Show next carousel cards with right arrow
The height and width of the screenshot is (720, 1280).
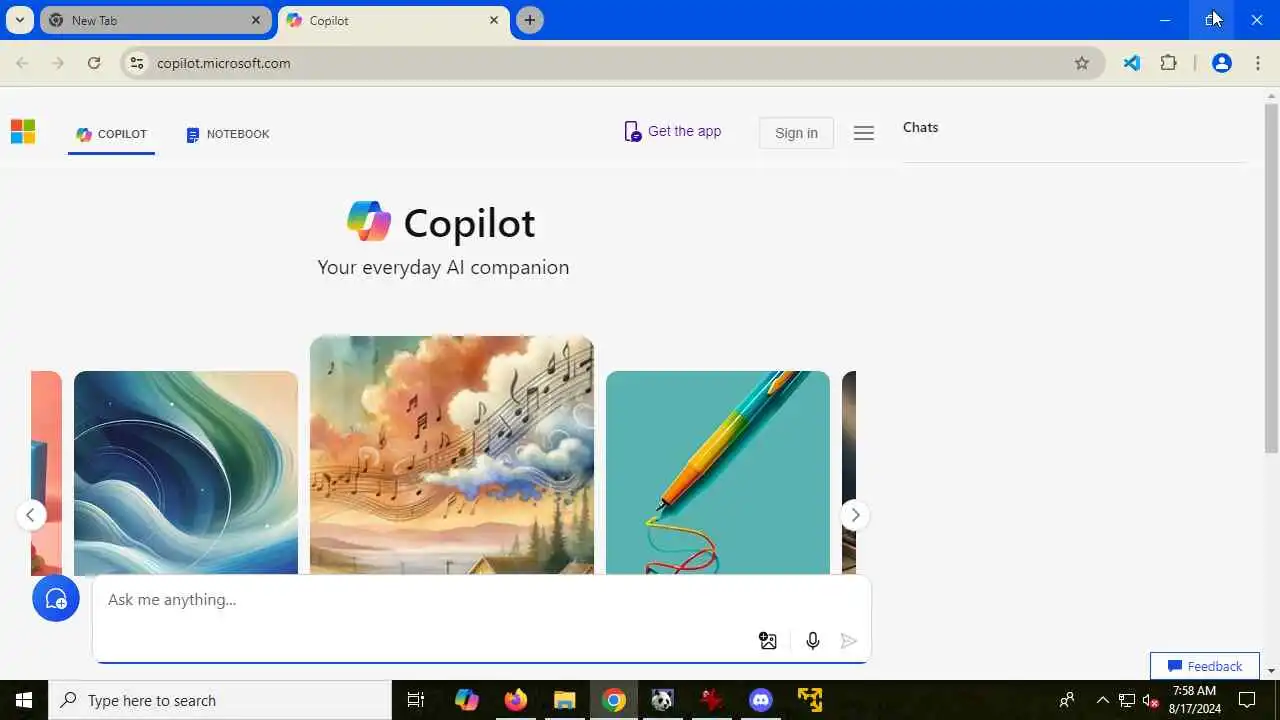click(855, 515)
